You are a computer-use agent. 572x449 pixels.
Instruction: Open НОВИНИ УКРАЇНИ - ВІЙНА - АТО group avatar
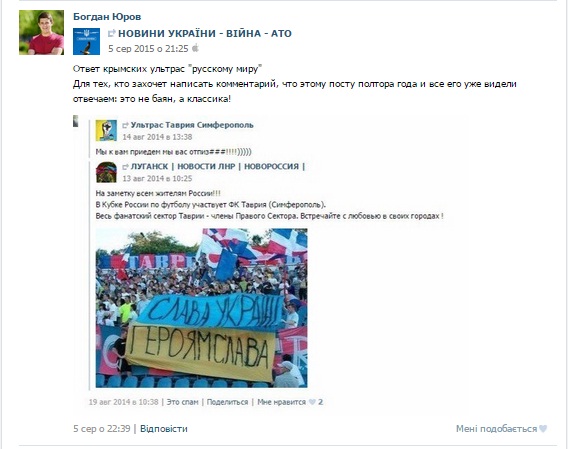86,41
